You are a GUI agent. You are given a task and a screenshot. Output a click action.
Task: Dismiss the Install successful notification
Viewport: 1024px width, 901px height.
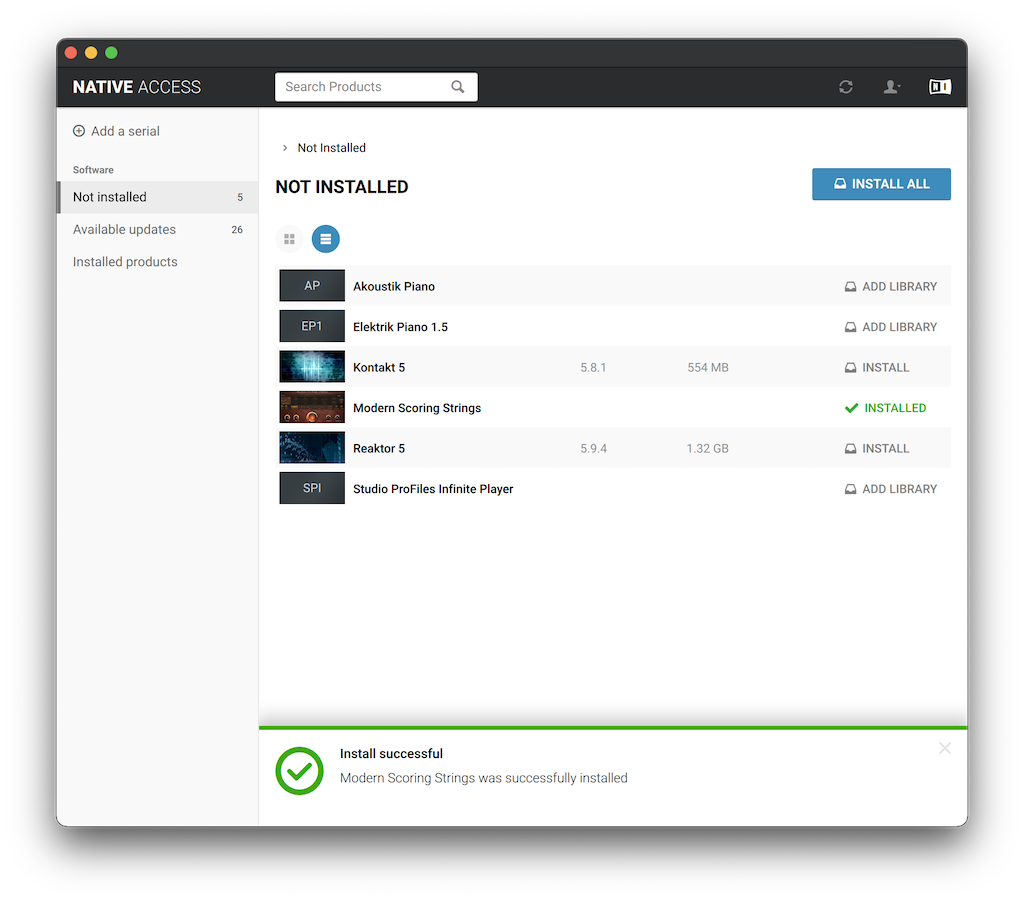[945, 748]
